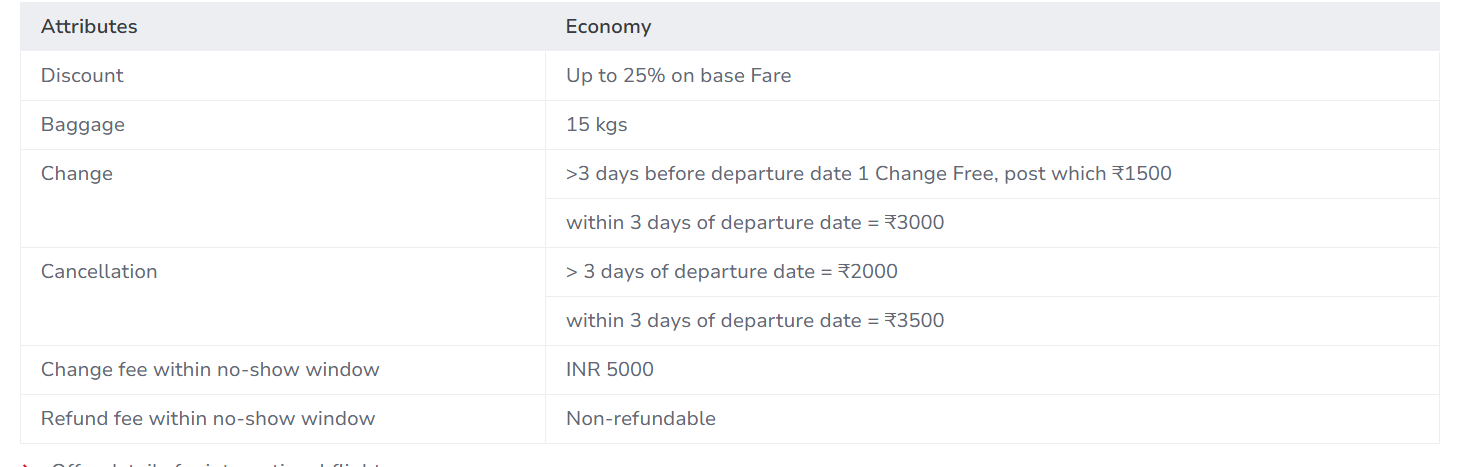
Task: Click the 'Non-refundable' value
Action: pos(640,419)
